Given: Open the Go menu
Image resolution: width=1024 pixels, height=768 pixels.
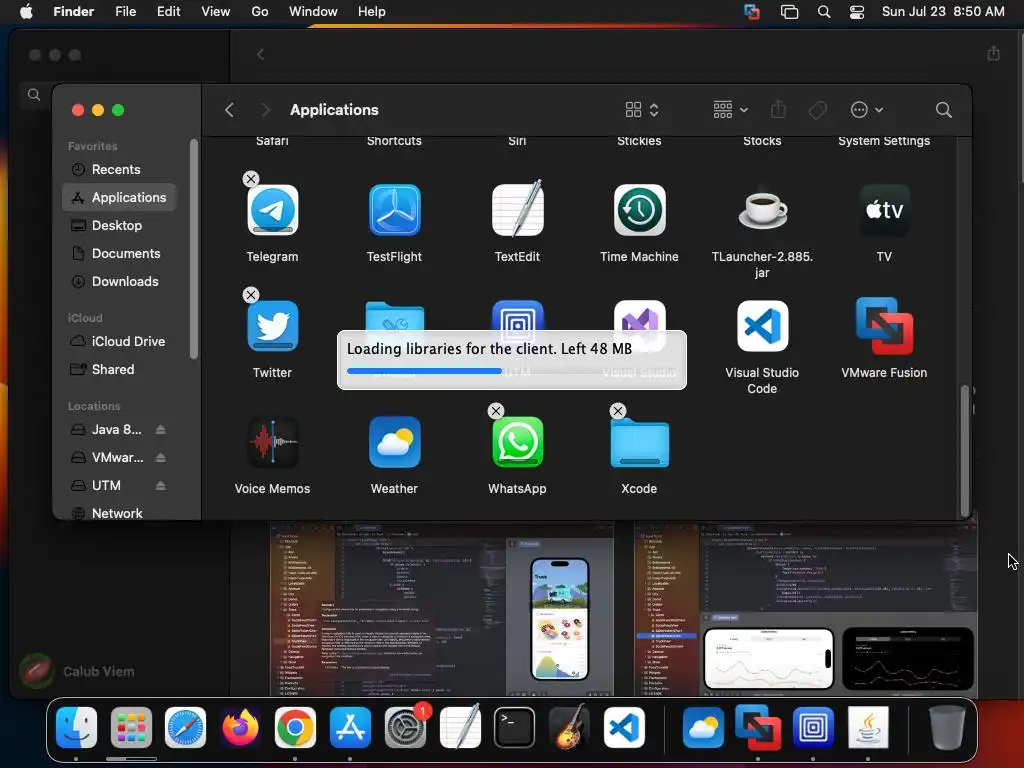Looking at the screenshot, I should [x=260, y=12].
